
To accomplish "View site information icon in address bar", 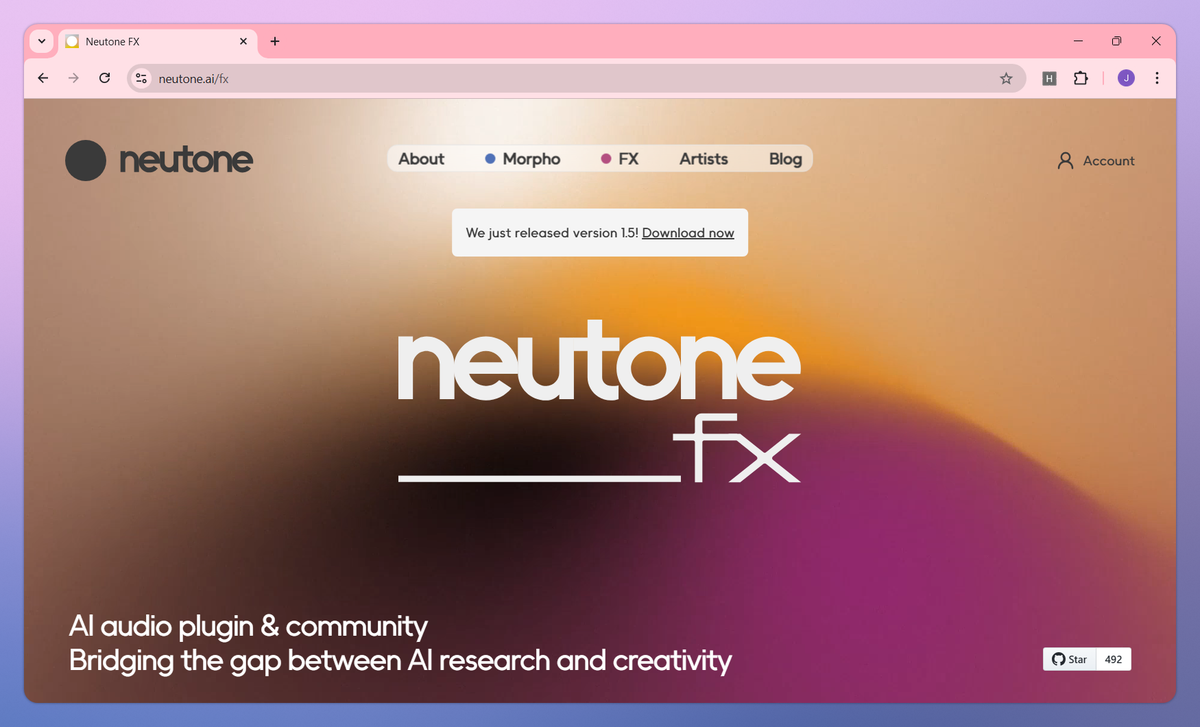I will [141, 78].
